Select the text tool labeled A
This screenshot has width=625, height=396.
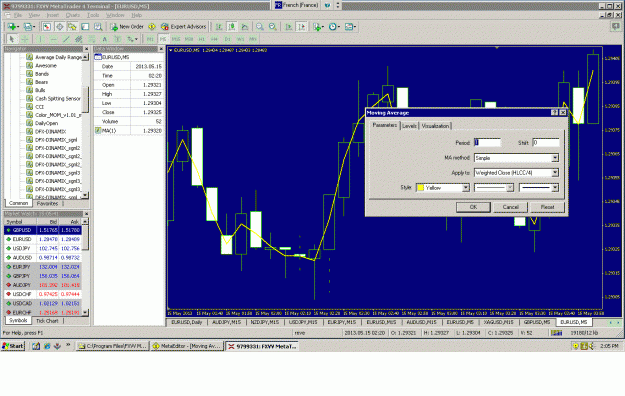point(104,39)
